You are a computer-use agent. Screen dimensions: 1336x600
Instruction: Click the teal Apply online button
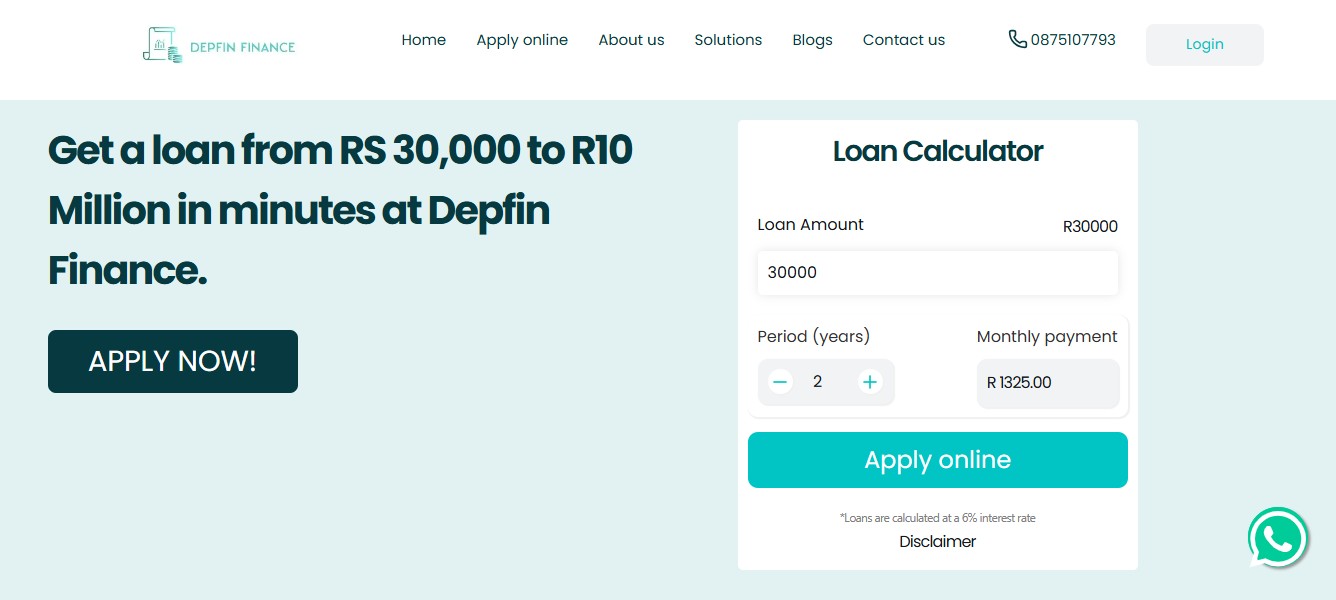(937, 460)
